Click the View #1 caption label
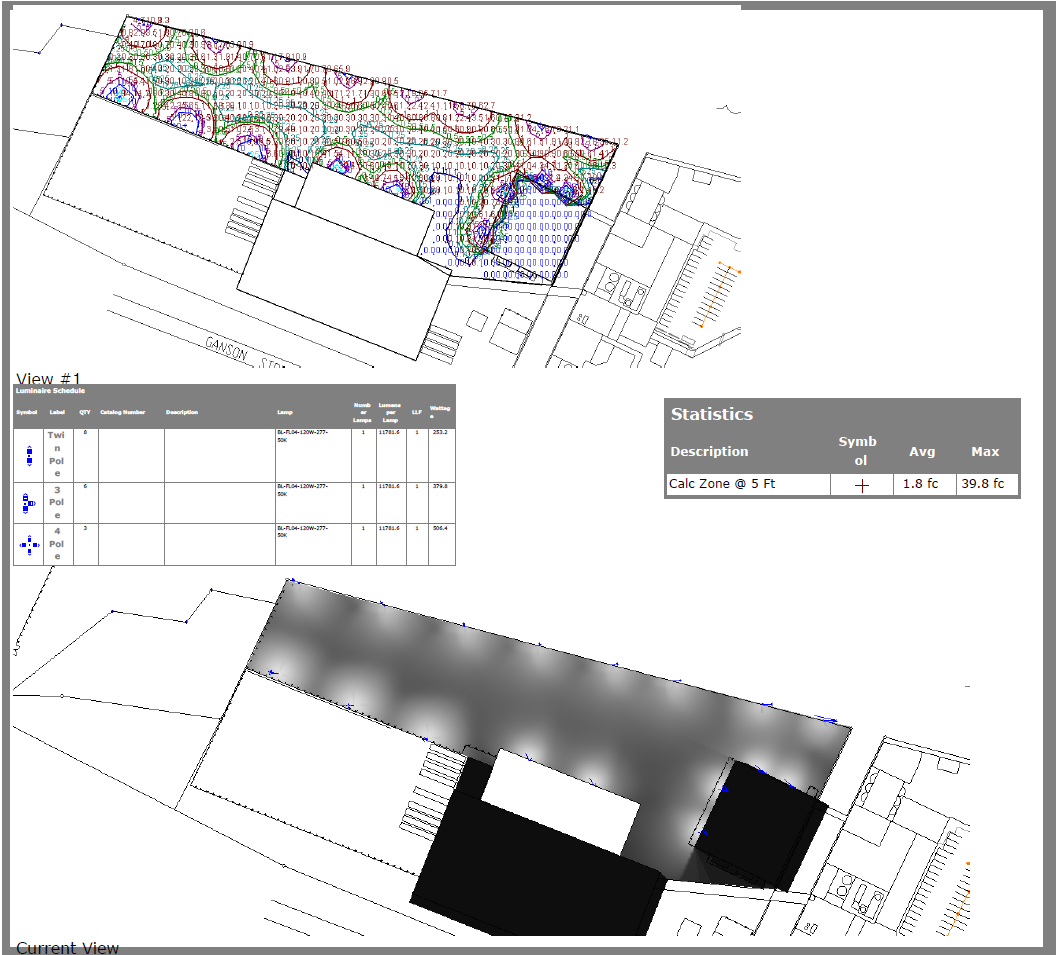 [48, 379]
